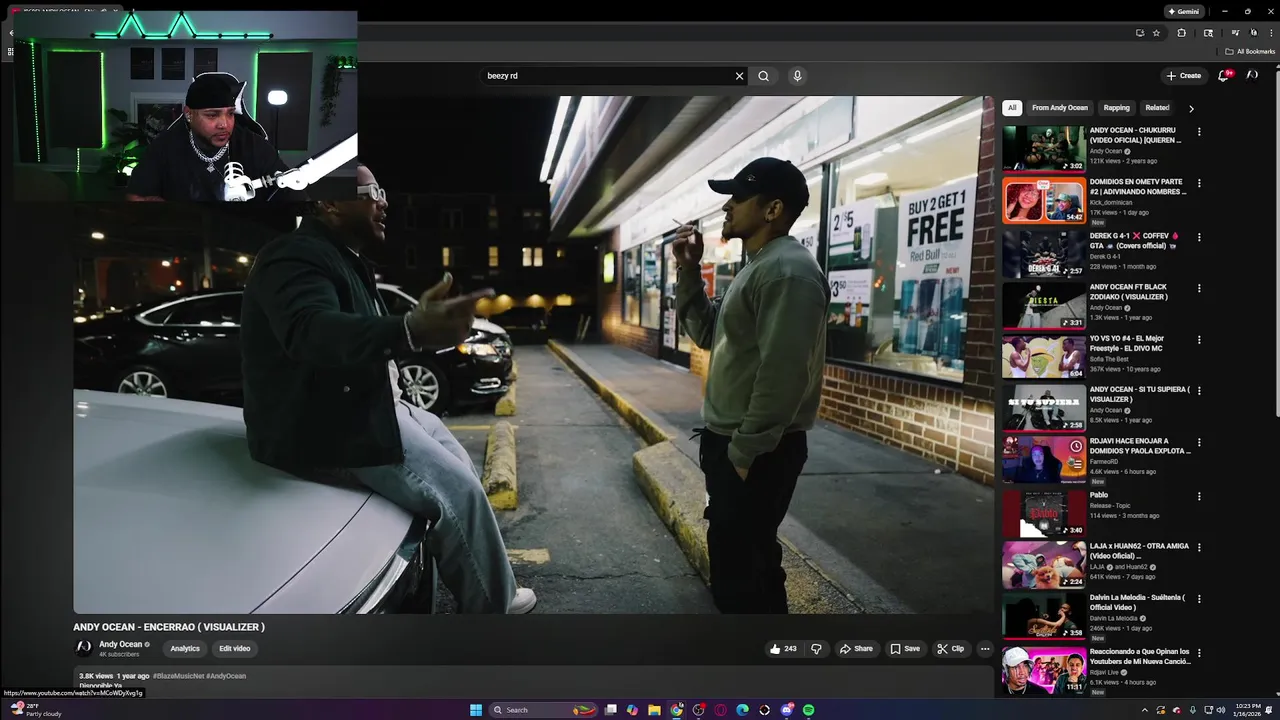Screen dimensions: 1280x720
Task: Click the Edit video button
Action: 235,649
